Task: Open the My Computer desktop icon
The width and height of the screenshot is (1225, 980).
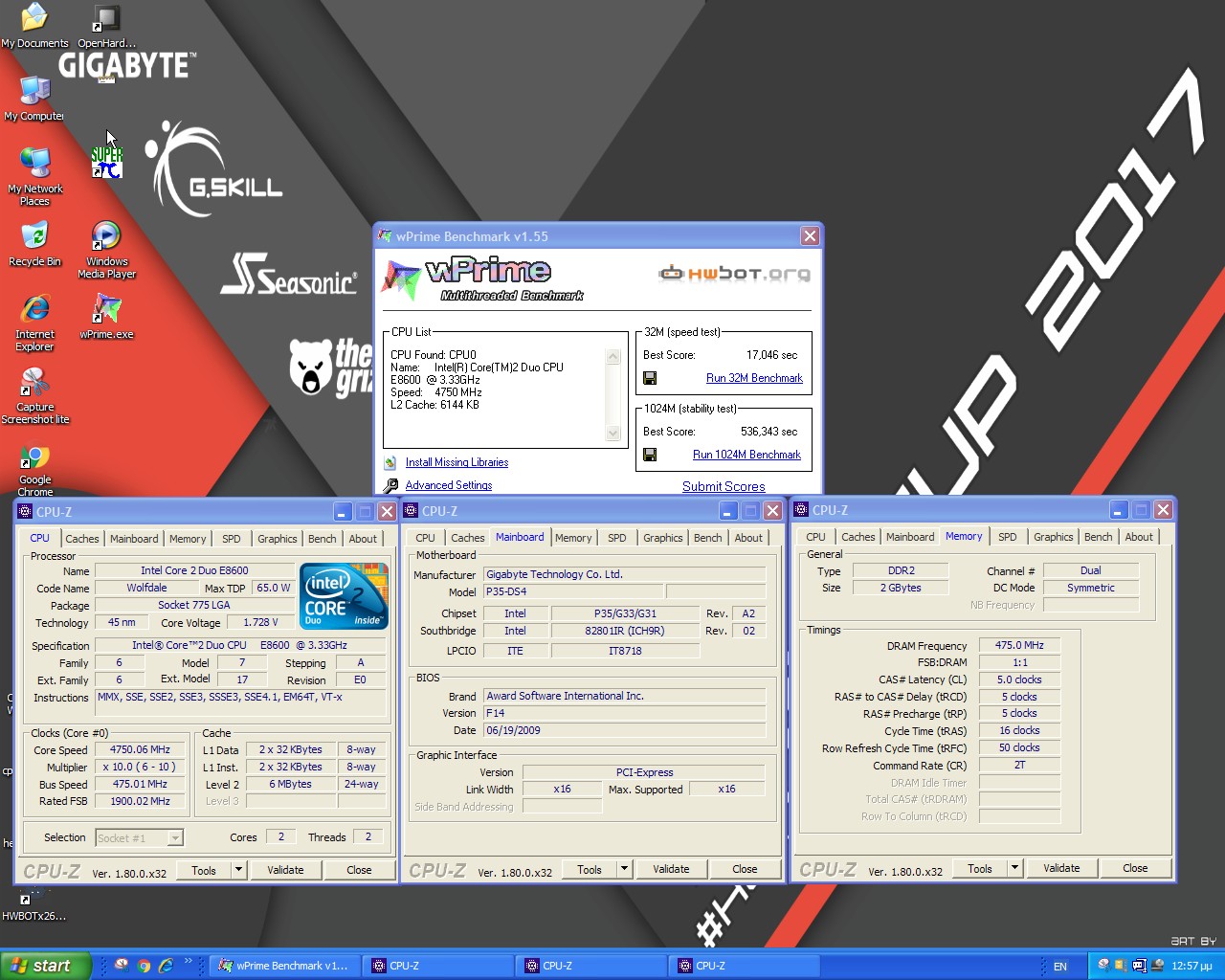Action: (34, 99)
